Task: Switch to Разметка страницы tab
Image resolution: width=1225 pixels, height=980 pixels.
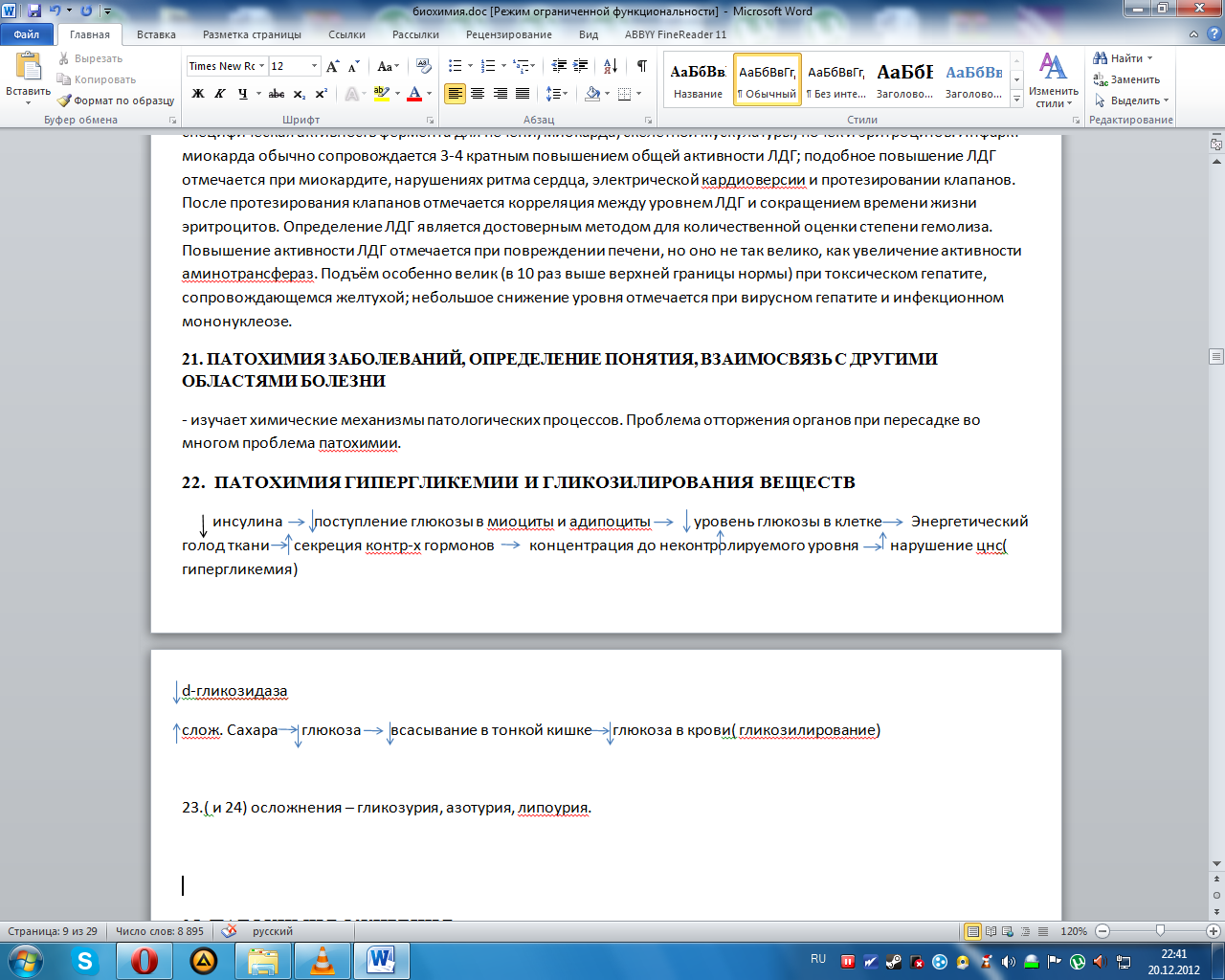Action: (x=252, y=34)
